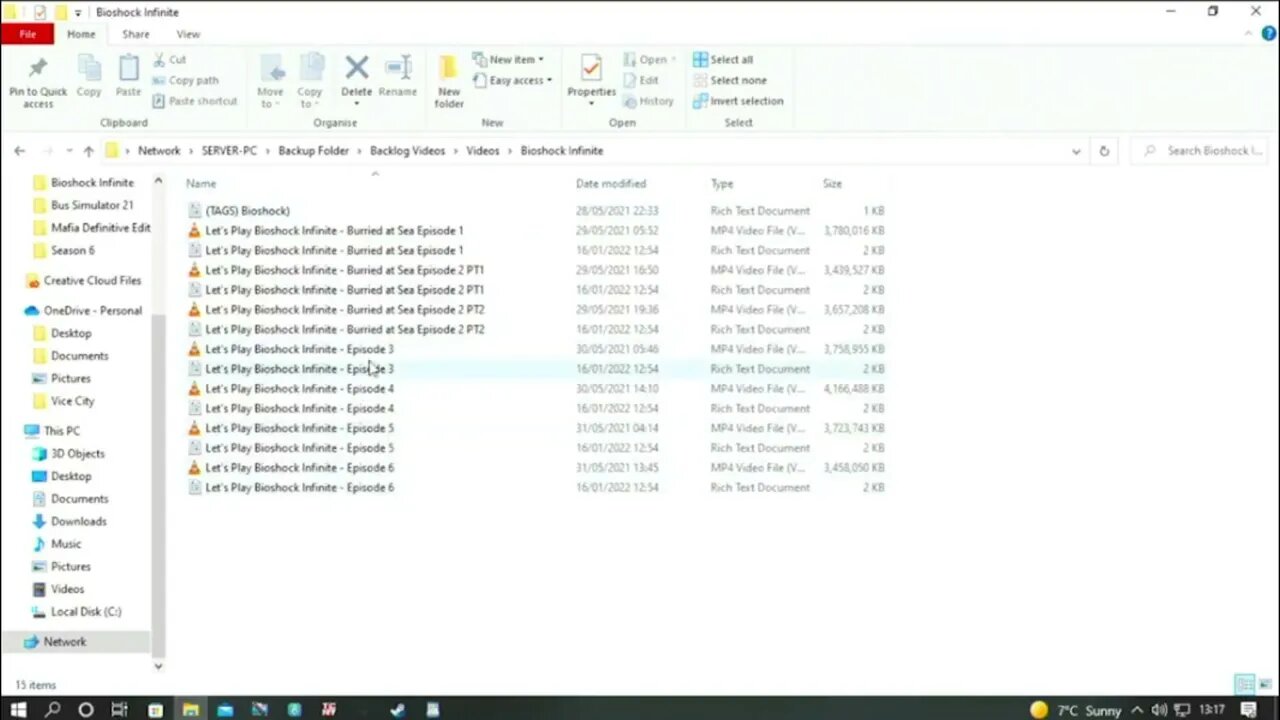
Task: Click Paste shortcut command
Action: (x=195, y=101)
